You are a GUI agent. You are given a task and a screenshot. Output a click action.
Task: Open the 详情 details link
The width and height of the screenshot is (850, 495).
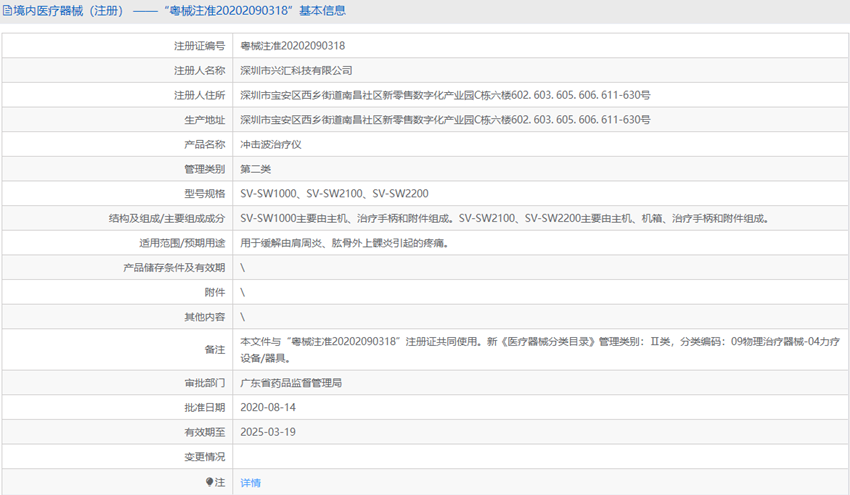[x=250, y=482]
